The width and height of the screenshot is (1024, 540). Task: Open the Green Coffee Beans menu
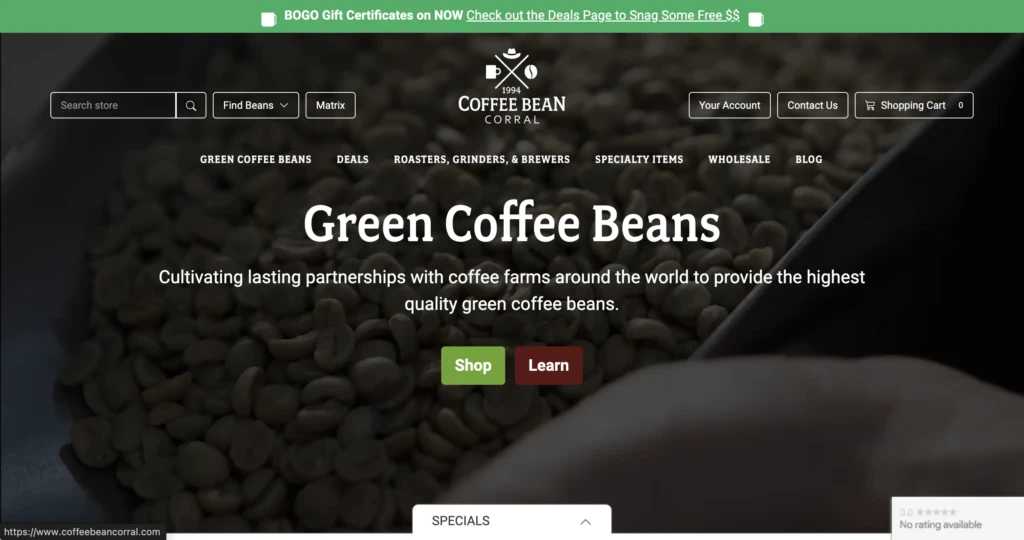pyautogui.click(x=255, y=159)
